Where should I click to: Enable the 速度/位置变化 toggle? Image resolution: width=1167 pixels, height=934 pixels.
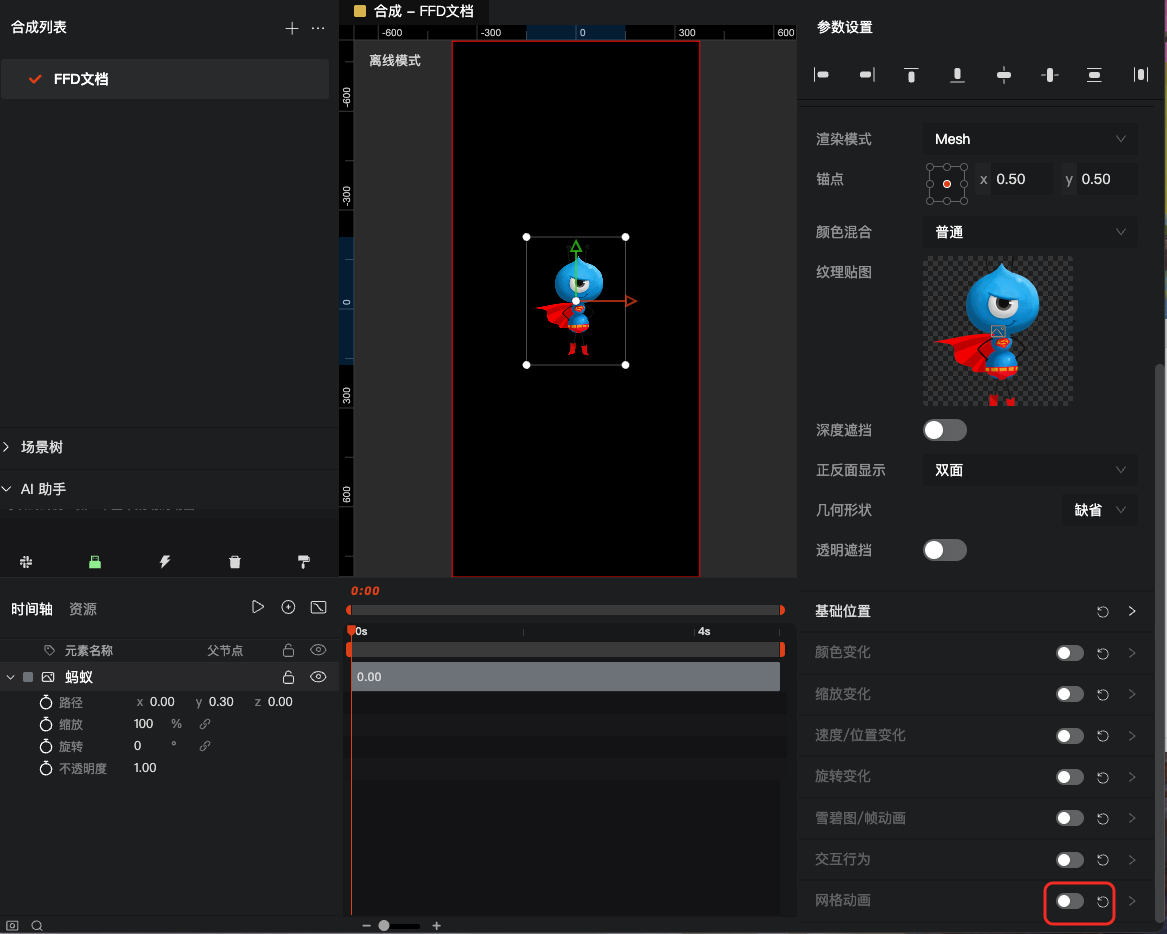pyautogui.click(x=1070, y=736)
